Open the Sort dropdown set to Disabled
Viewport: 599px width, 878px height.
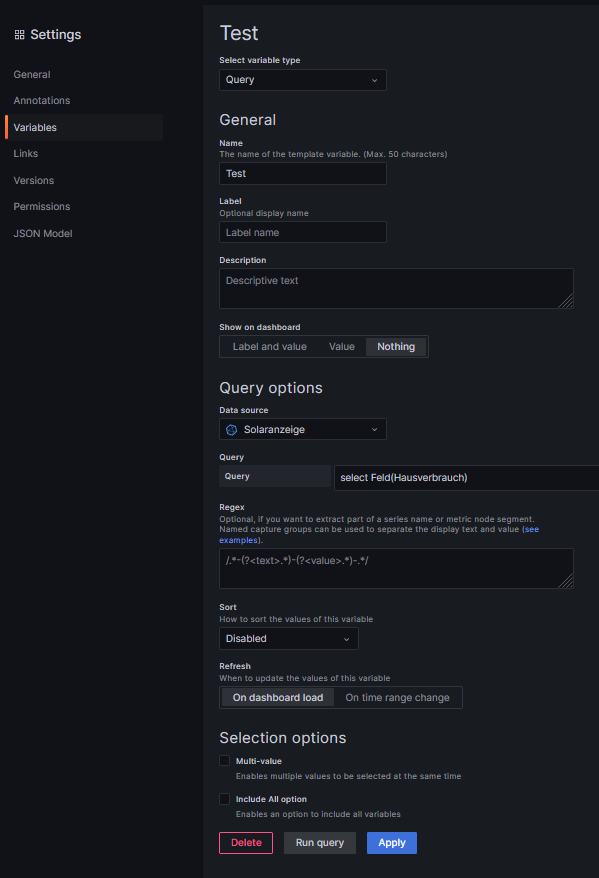(289, 639)
